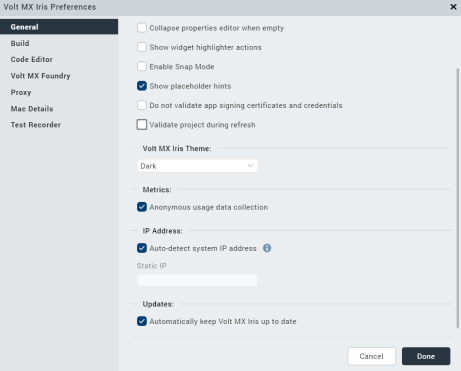Open the Volt MX Iris Theme dropdown

pos(197,166)
